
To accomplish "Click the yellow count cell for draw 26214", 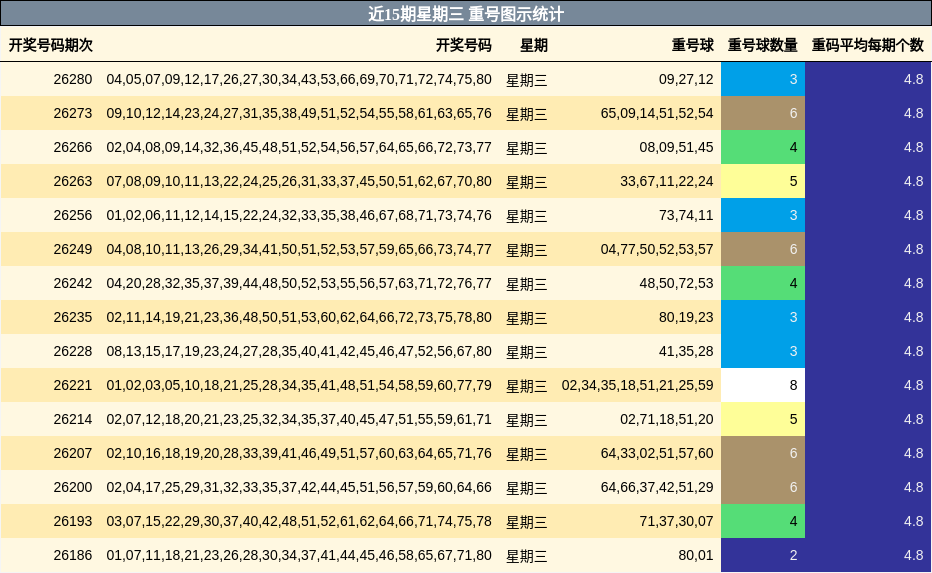I will coord(763,419).
